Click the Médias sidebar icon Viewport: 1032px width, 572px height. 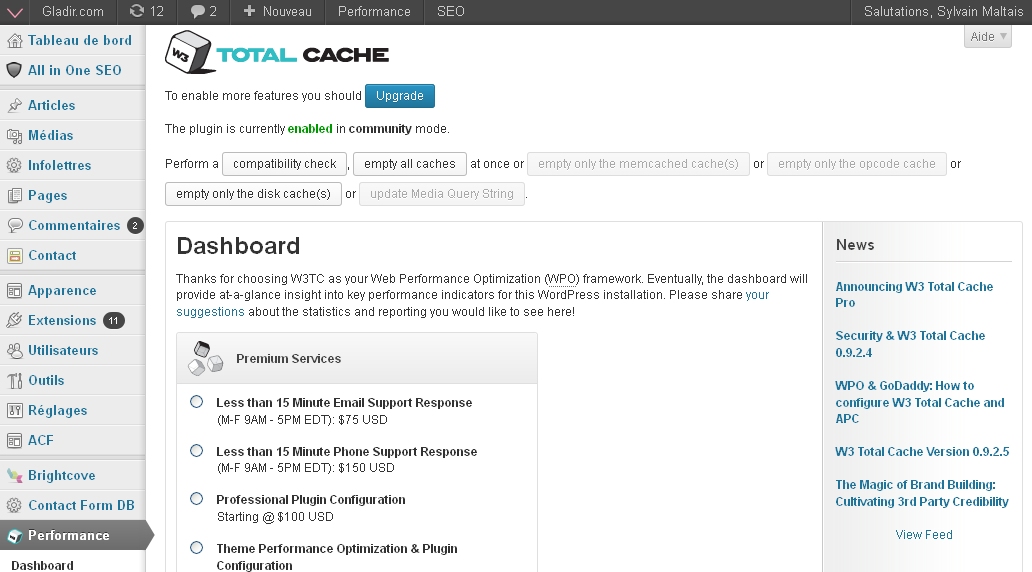click(x=14, y=136)
